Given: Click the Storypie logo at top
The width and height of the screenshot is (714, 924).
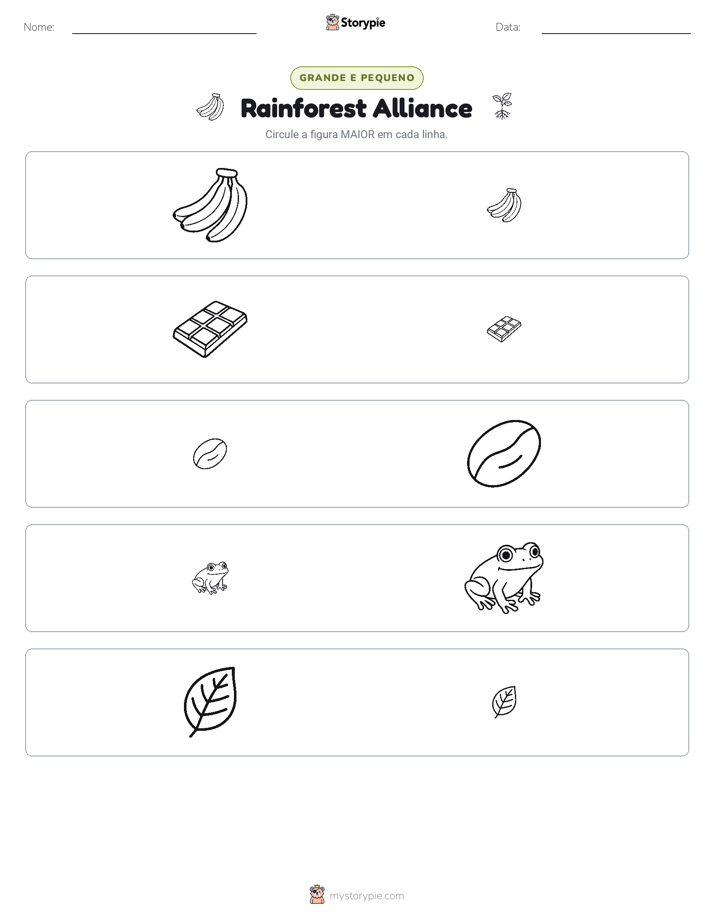Looking at the screenshot, I should (x=355, y=22).
